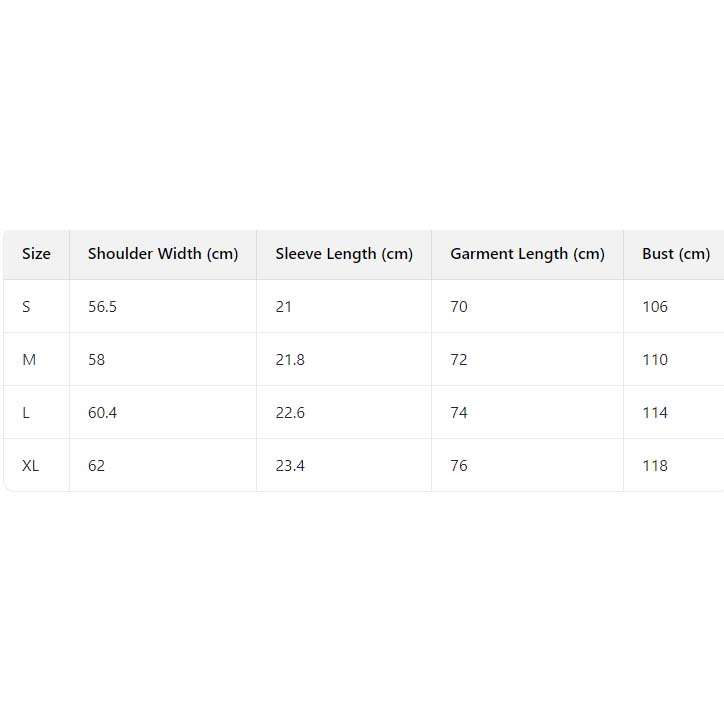This screenshot has width=724, height=724.
Task: Select sleeve length value 22.6
Action: [290, 413]
